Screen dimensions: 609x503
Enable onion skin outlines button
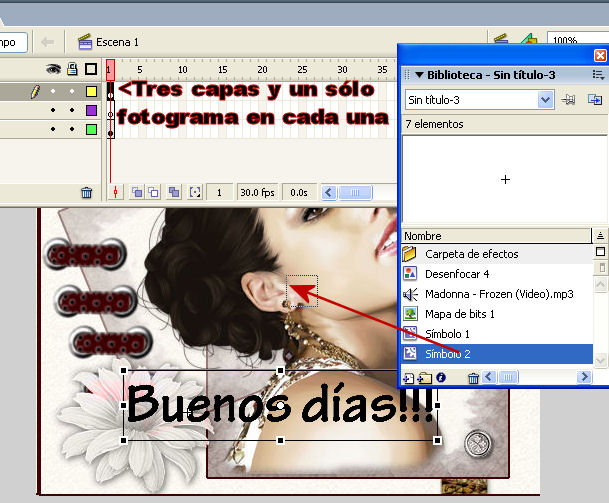154,192
